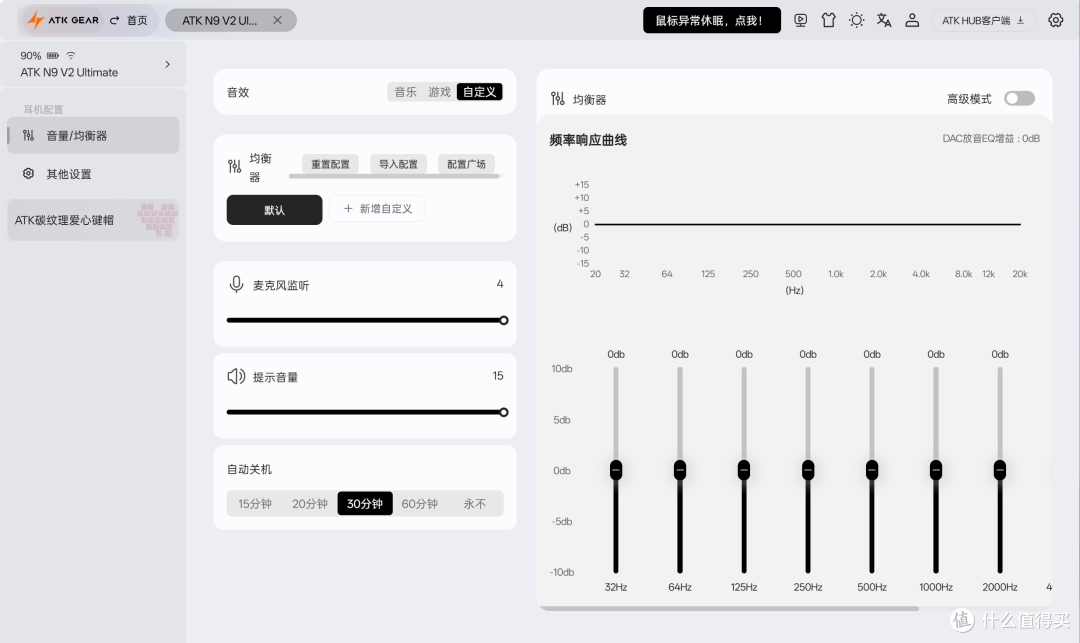Adjust the 麦克风监听 slider handle
The height and width of the screenshot is (643, 1080).
point(503,320)
